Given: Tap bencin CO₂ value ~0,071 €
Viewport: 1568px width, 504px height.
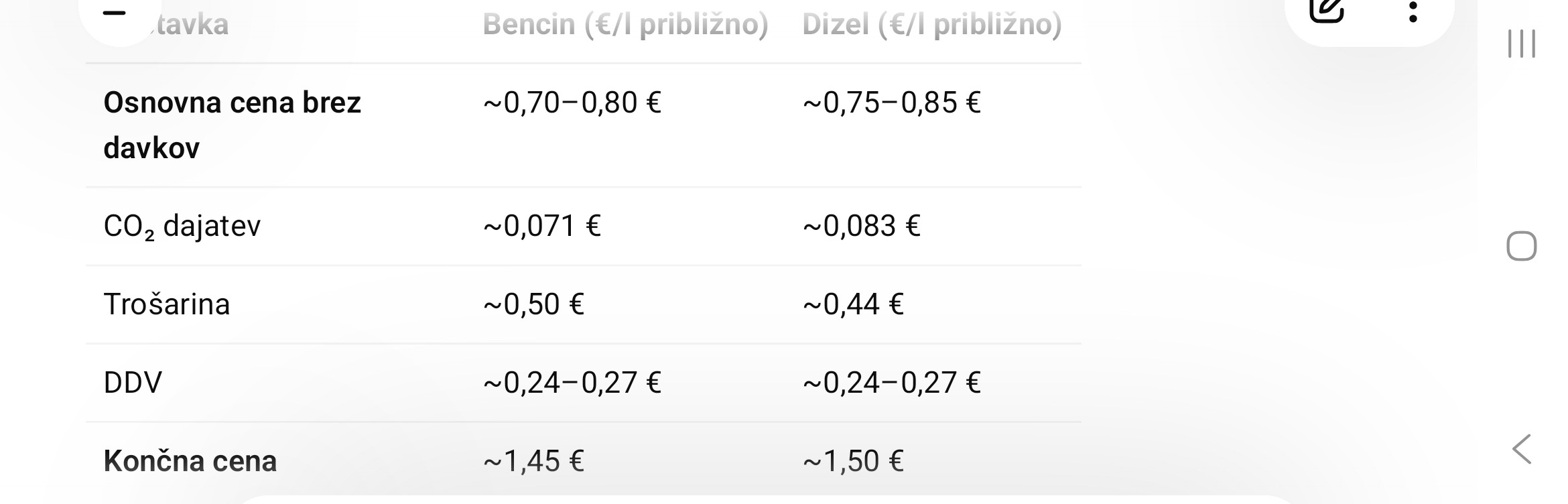Looking at the screenshot, I should (x=541, y=226).
